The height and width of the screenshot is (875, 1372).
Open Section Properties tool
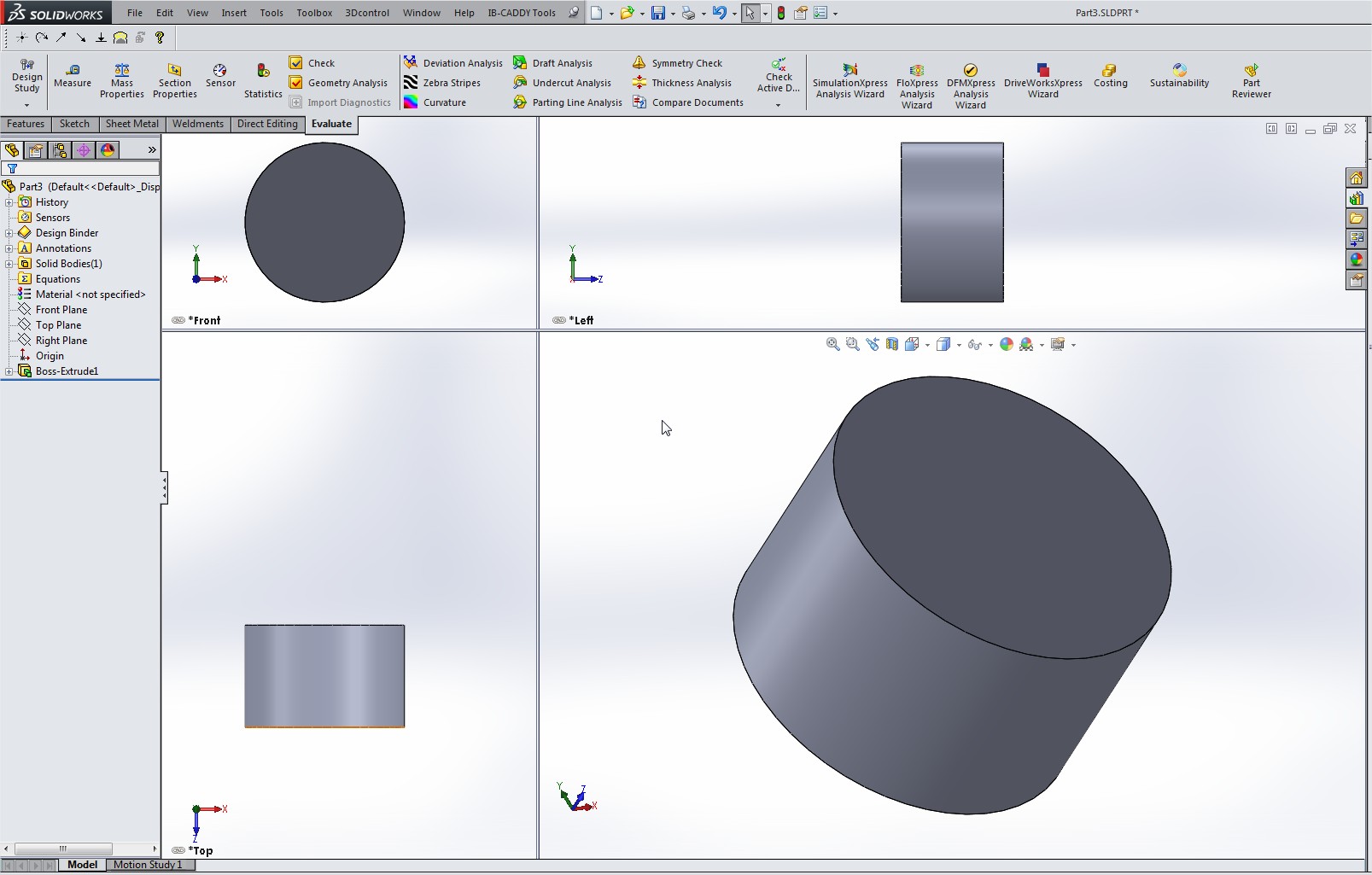click(174, 70)
